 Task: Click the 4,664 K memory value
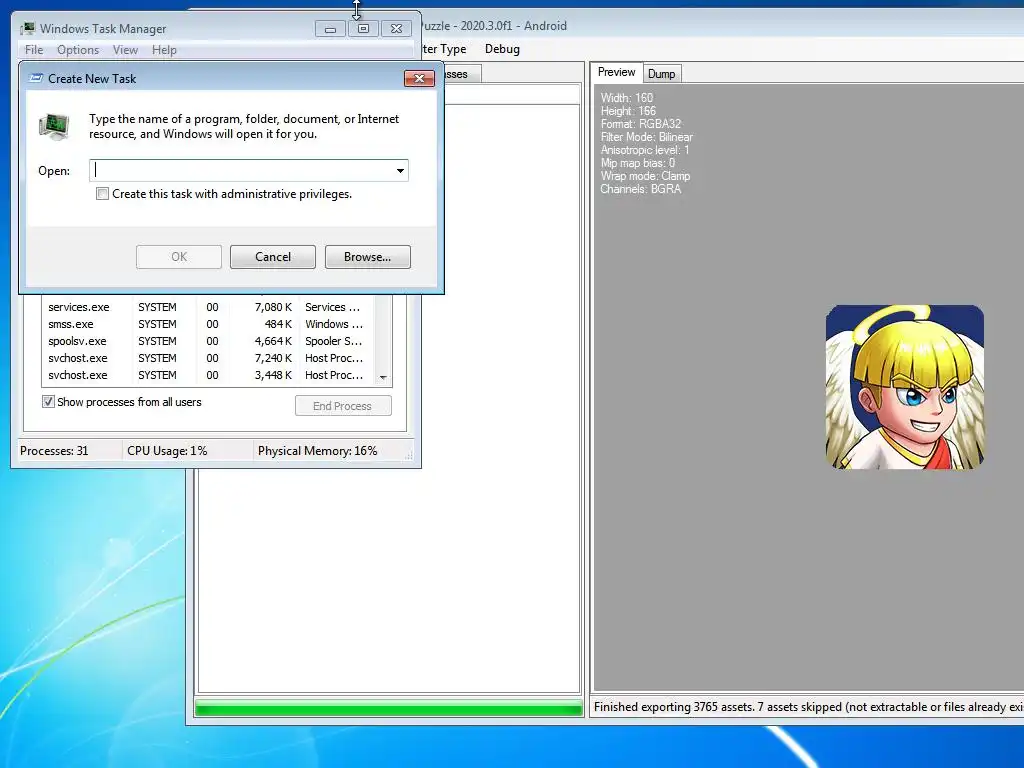273,341
